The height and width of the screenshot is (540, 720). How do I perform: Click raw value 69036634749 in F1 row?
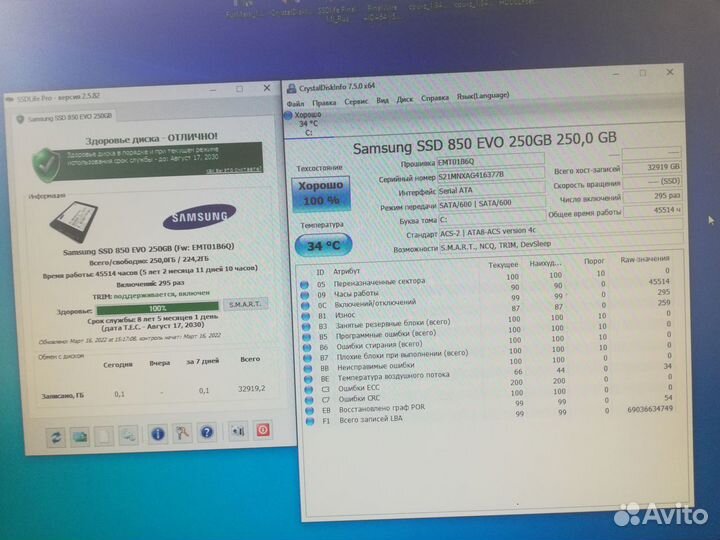click(x=650, y=409)
